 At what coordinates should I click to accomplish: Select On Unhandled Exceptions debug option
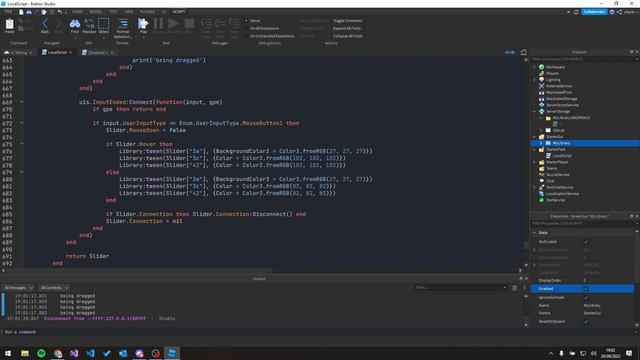point(272,36)
